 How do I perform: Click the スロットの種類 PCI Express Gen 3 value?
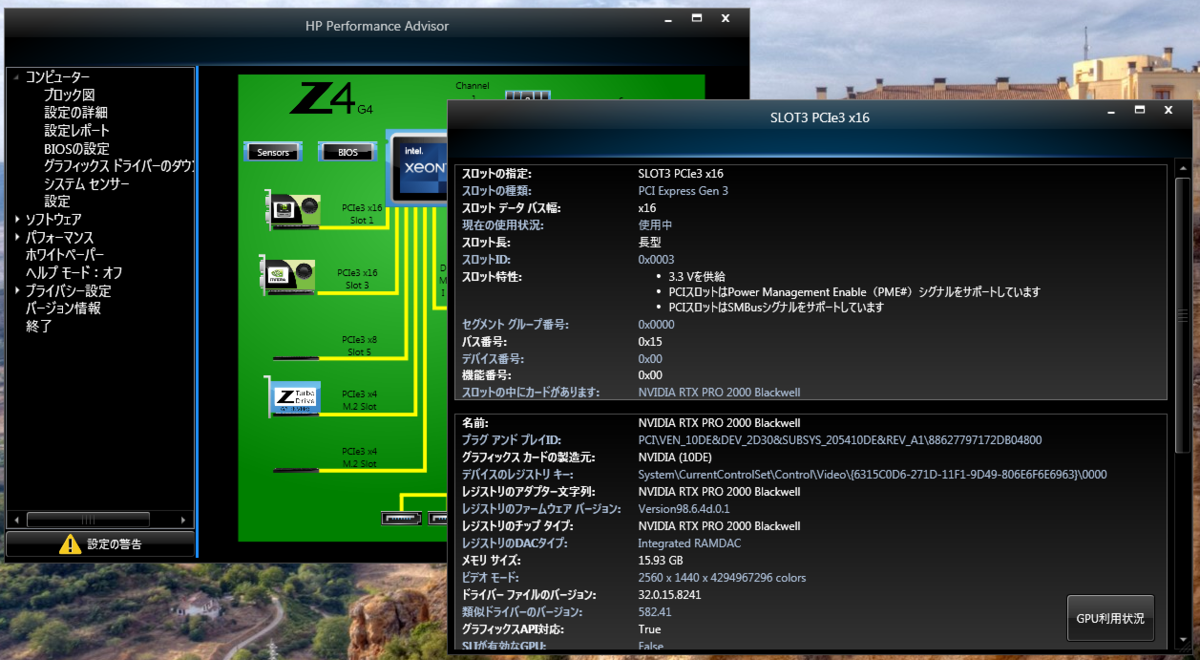point(683,191)
